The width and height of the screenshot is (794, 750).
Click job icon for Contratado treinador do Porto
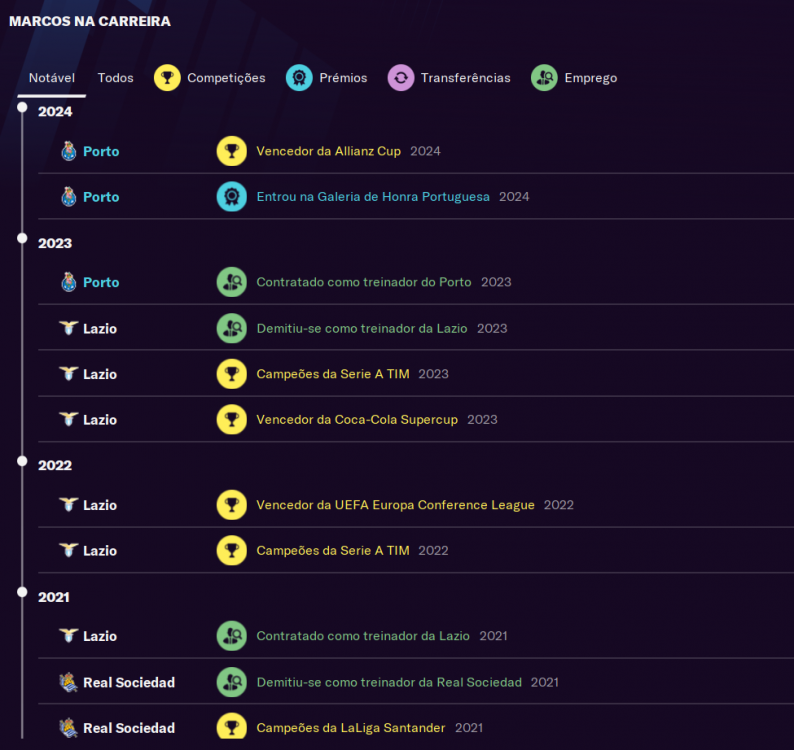[232, 282]
